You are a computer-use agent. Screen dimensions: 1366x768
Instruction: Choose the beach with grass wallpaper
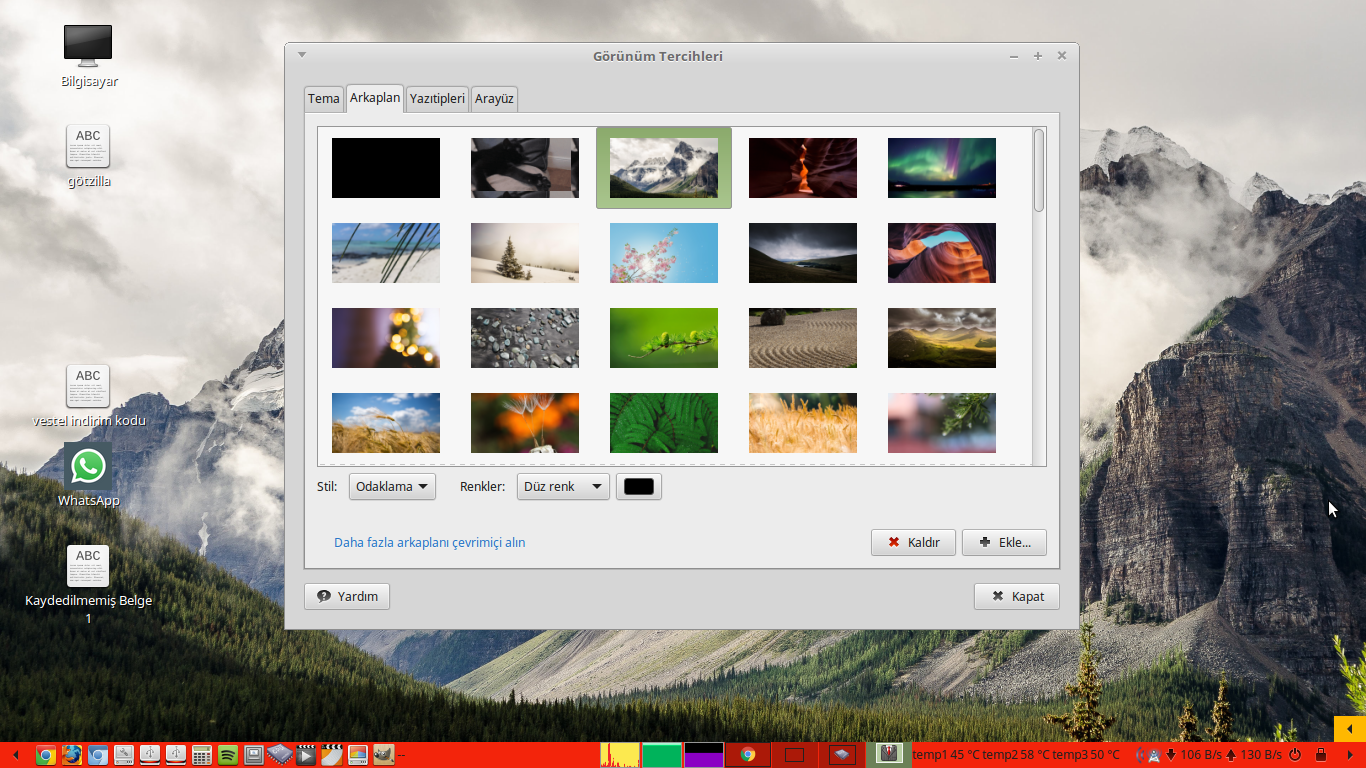click(386, 253)
